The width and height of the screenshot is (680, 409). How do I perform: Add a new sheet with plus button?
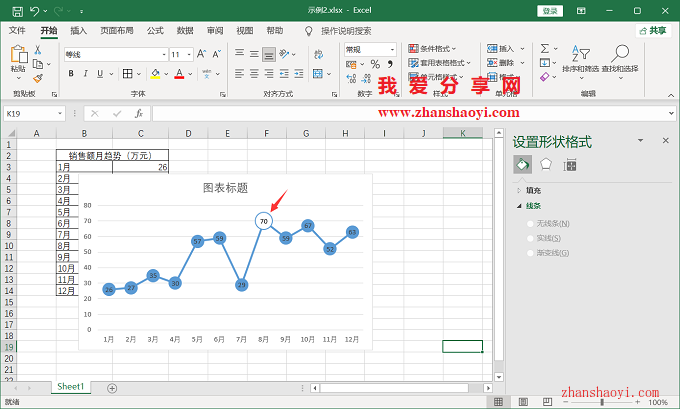tap(112, 388)
